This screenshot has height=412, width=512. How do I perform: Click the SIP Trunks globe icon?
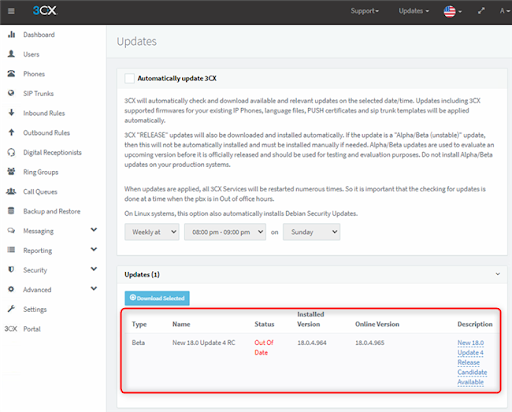11,93
